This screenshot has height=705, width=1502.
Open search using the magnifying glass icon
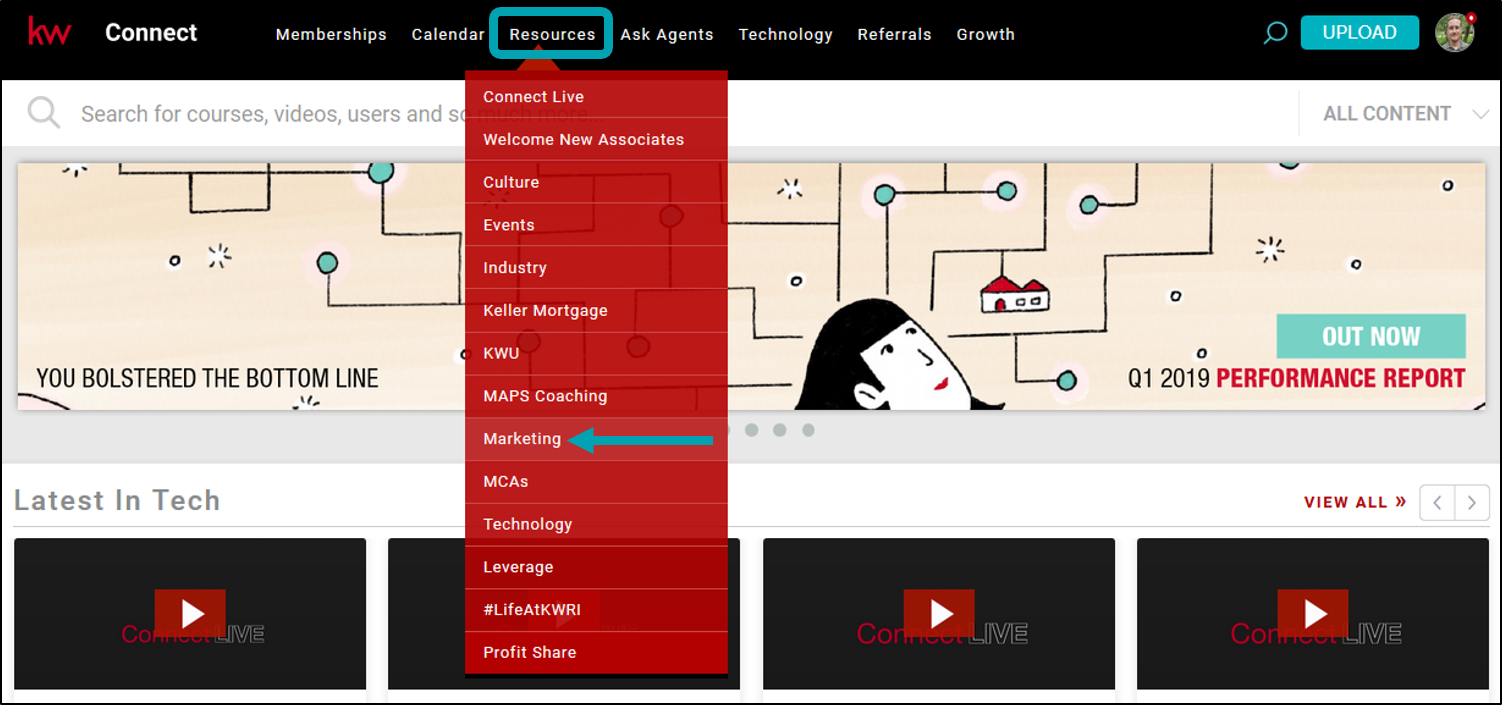coord(1274,32)
